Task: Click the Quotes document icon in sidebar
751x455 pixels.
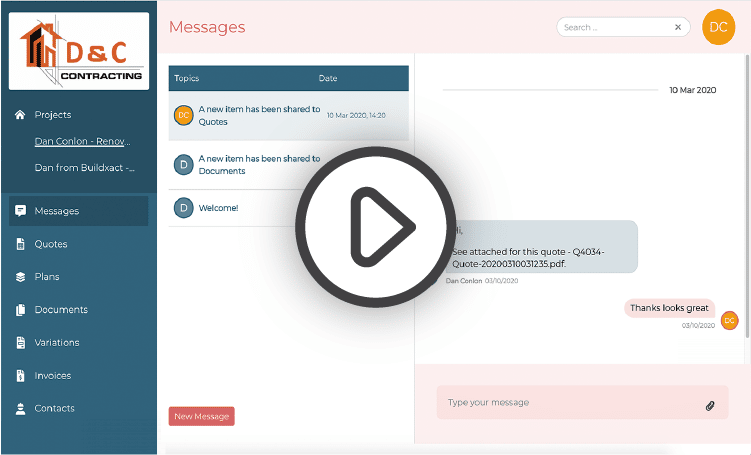Action: click(x=20, y=244)
